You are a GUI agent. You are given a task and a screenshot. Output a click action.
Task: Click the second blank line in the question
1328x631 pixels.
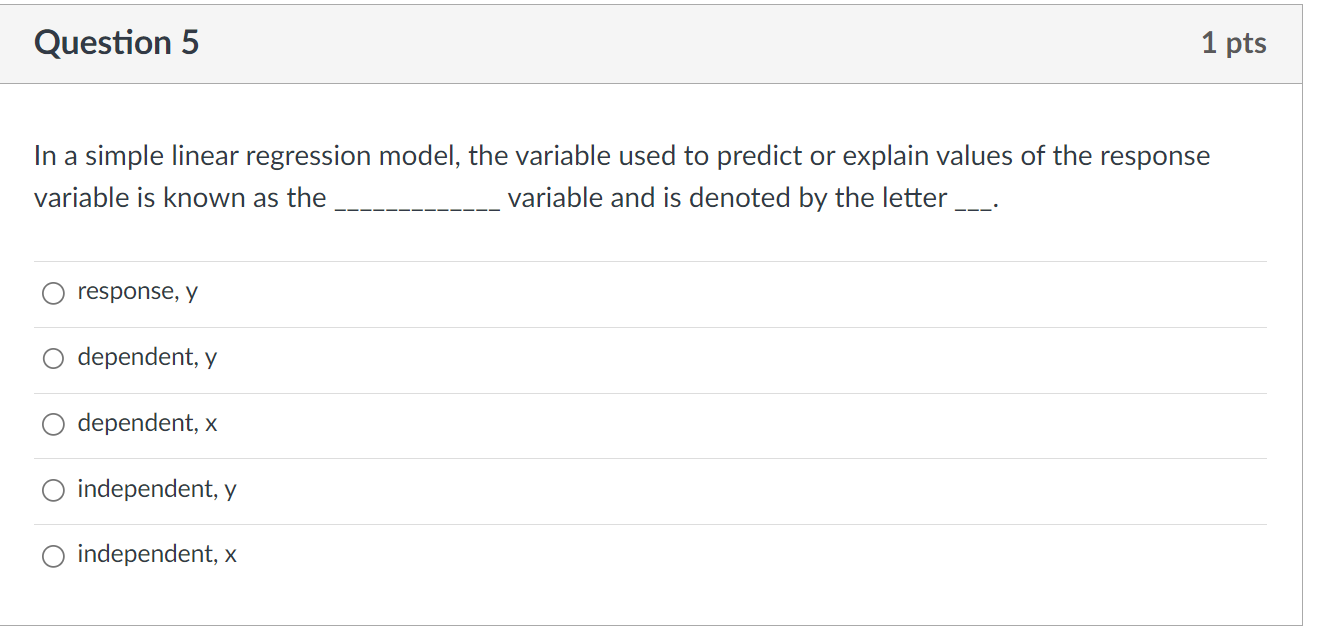974,202
